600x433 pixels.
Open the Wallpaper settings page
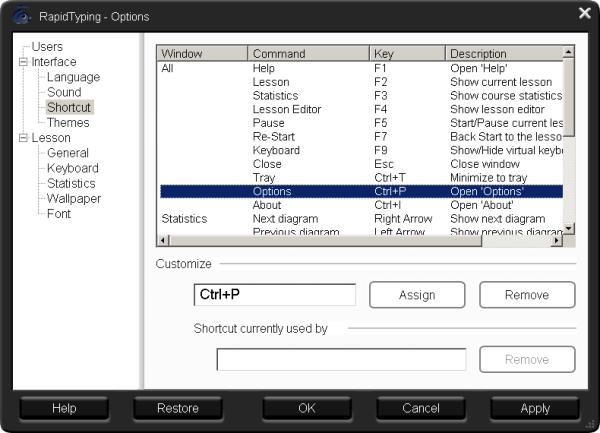coord(74,199)
